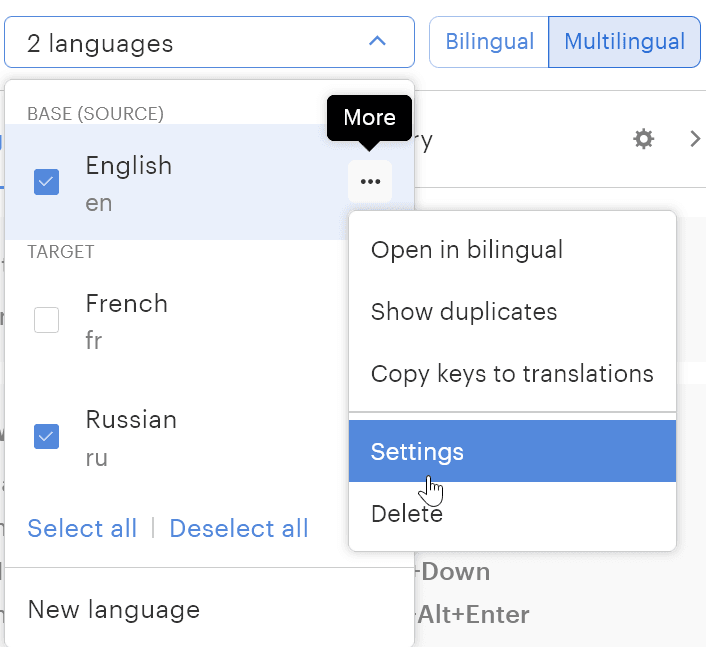The image size is (706, 647).
Task: Click the Deselect all link
Action: tap(239, 528)
